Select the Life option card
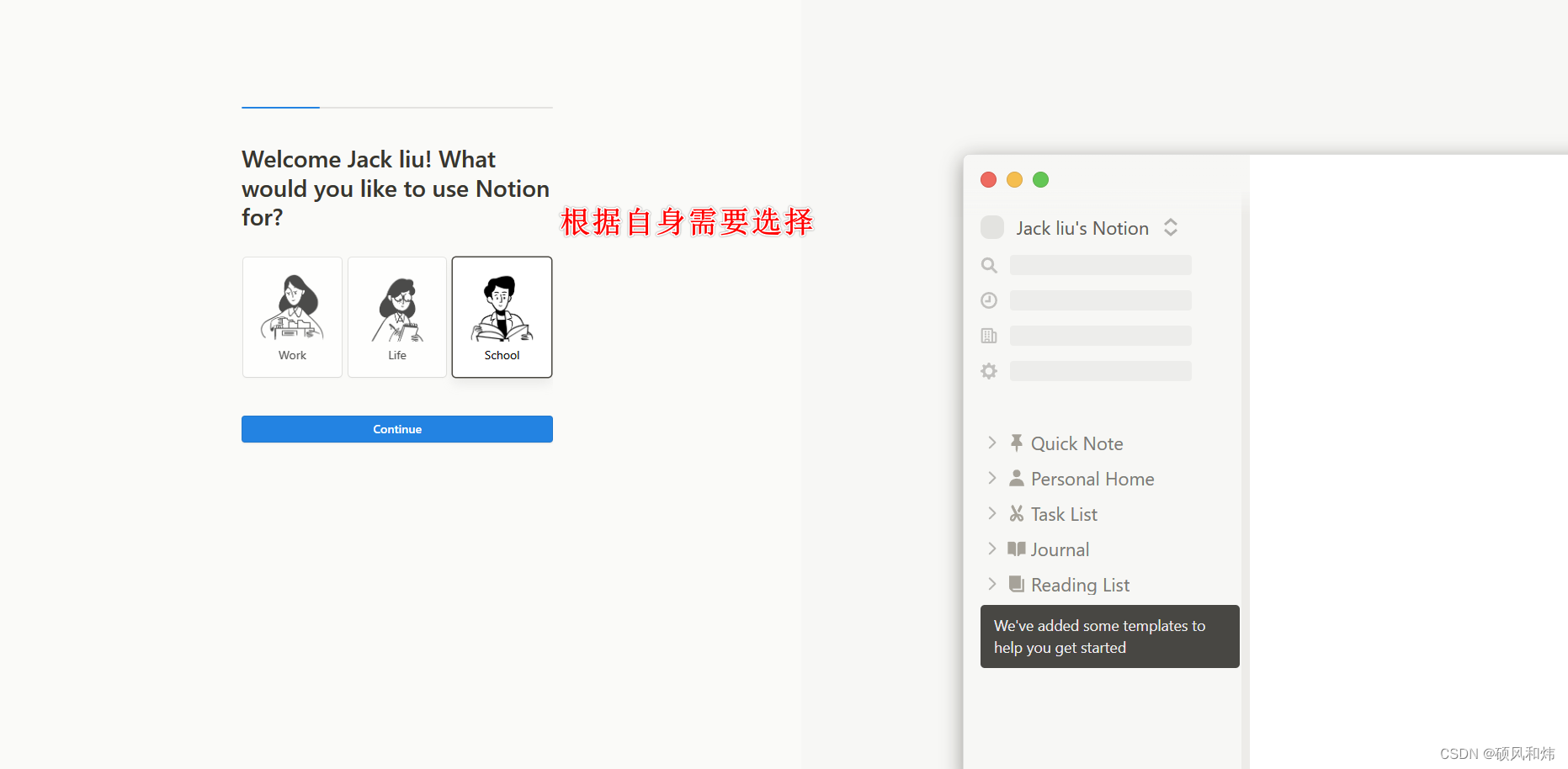The width and height of the screenshot is (1568, 769). pyautogui.click(x=397, y=317)
